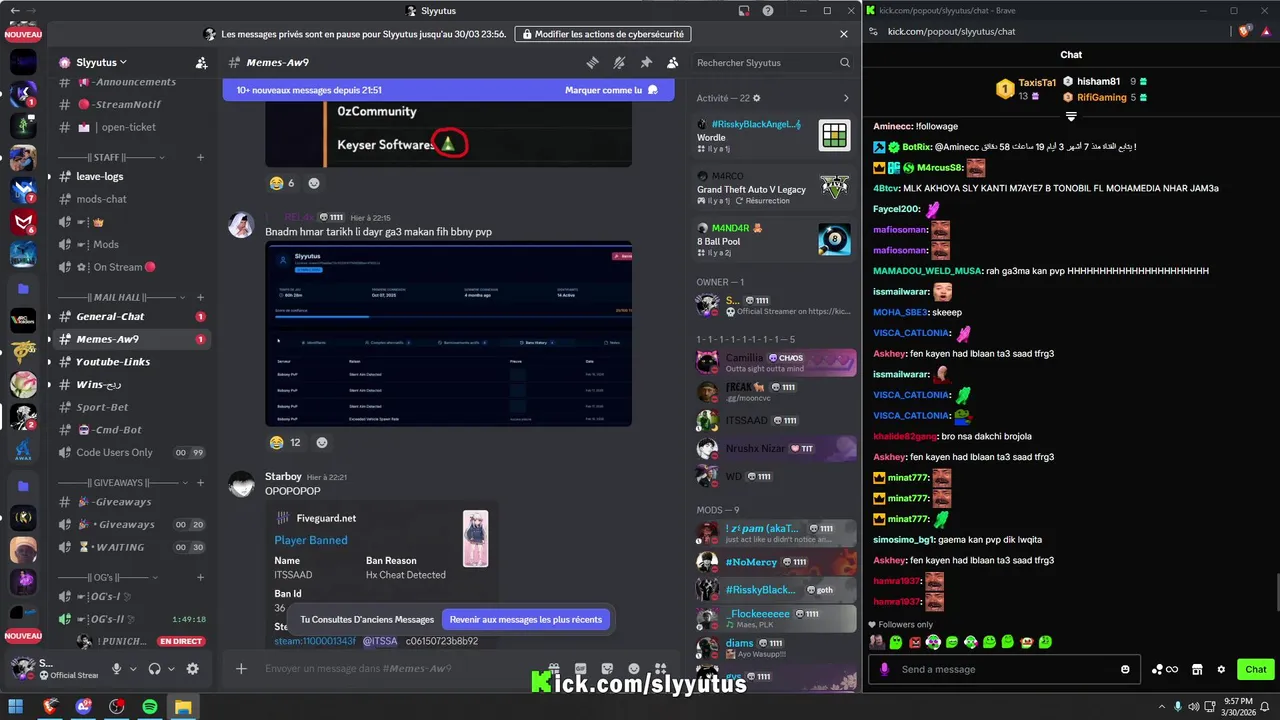Open pinned messages in Memes-Aw9
Screen dimensions: 1280x720
646,62
